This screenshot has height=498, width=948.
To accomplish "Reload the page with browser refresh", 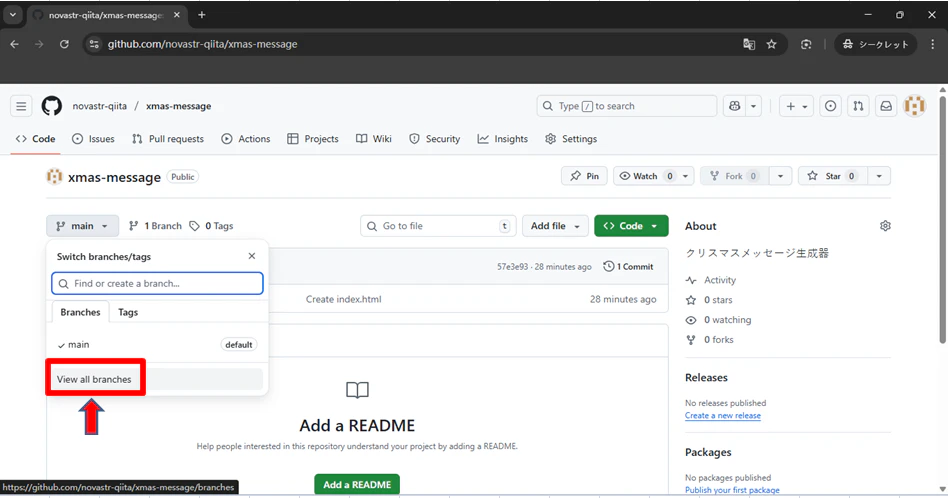I will [x=64, y=44].
